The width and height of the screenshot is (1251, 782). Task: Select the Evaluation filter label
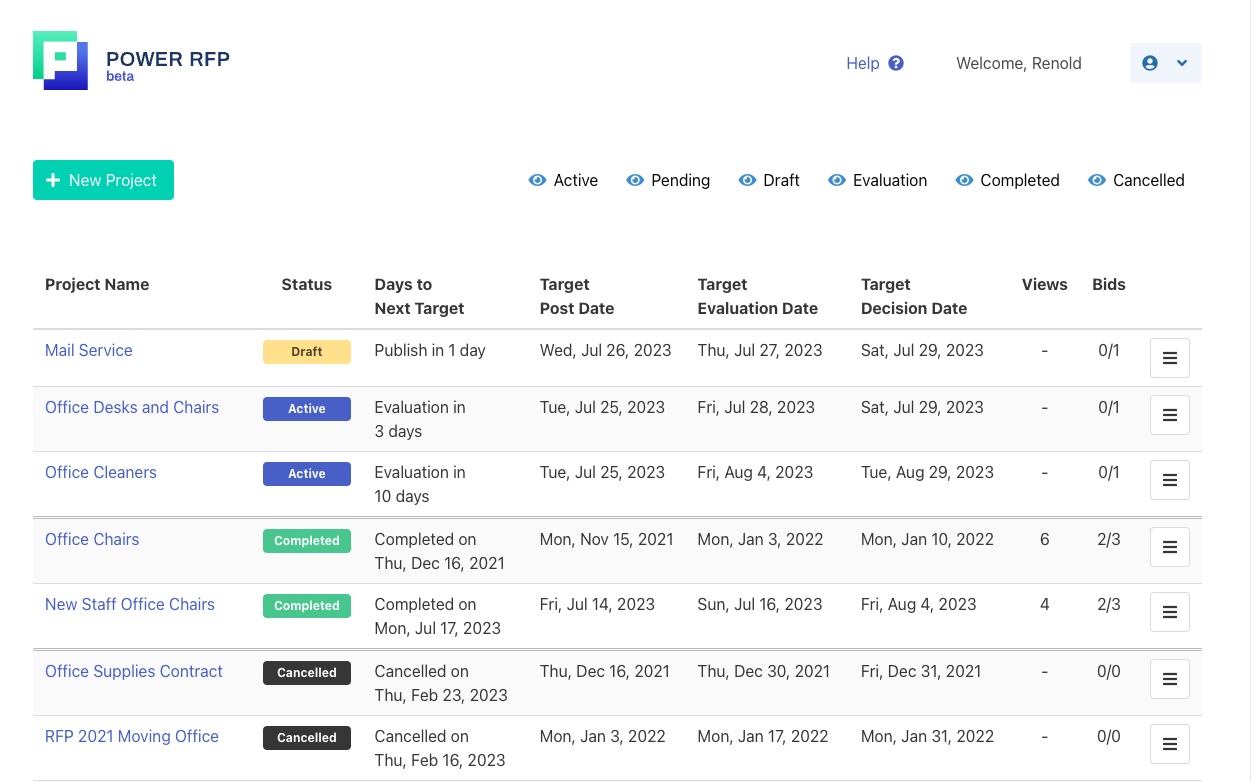890,180
